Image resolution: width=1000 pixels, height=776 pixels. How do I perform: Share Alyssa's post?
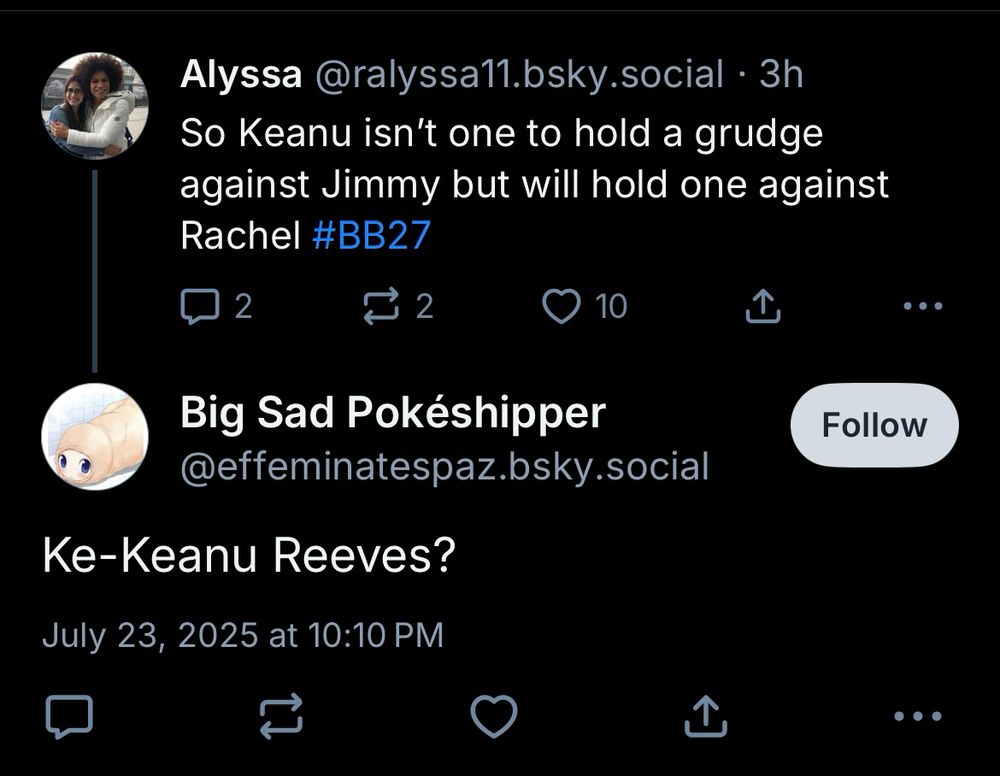click(763, 306)
